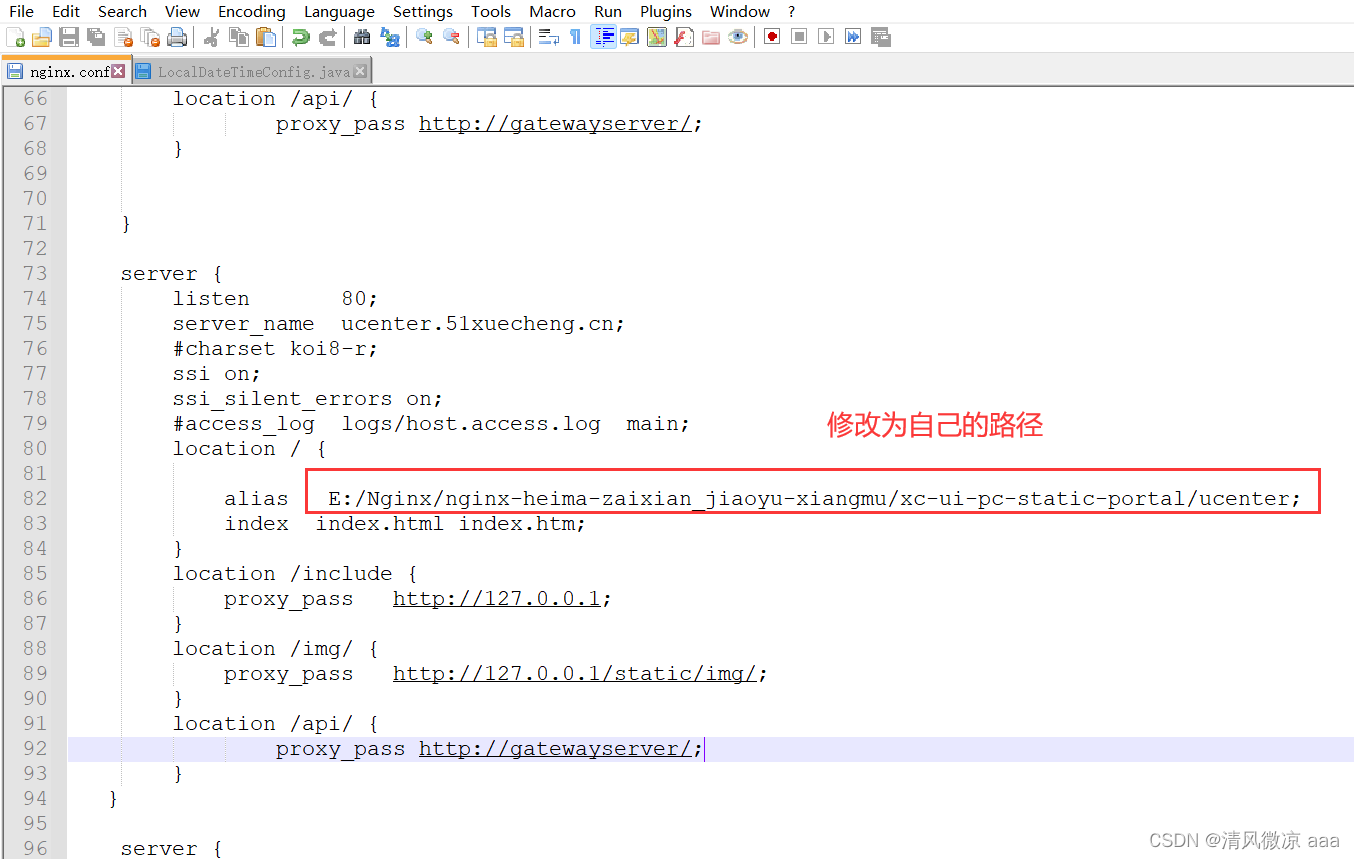The width and height of the screenshot is (1354, 859).
Task: Click the Save All icon
Action: click(x=96, y=38)
